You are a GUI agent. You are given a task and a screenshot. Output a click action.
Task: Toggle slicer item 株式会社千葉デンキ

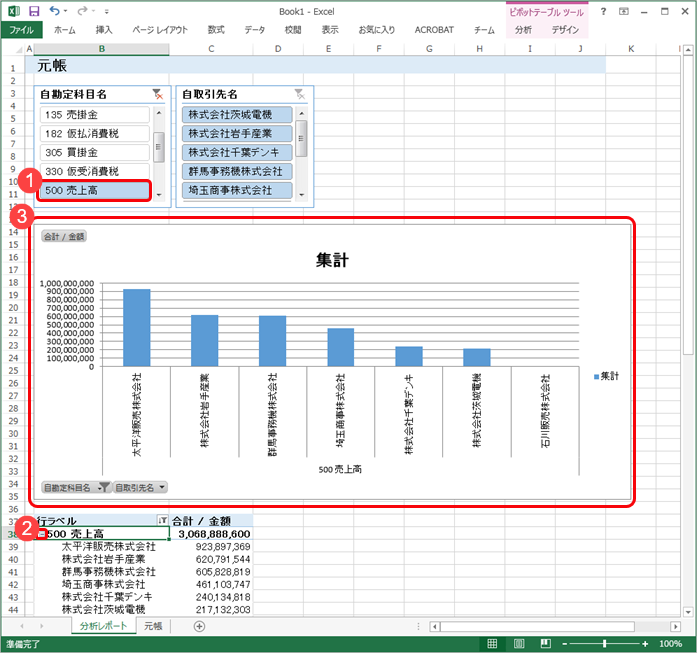pos(237,152)
